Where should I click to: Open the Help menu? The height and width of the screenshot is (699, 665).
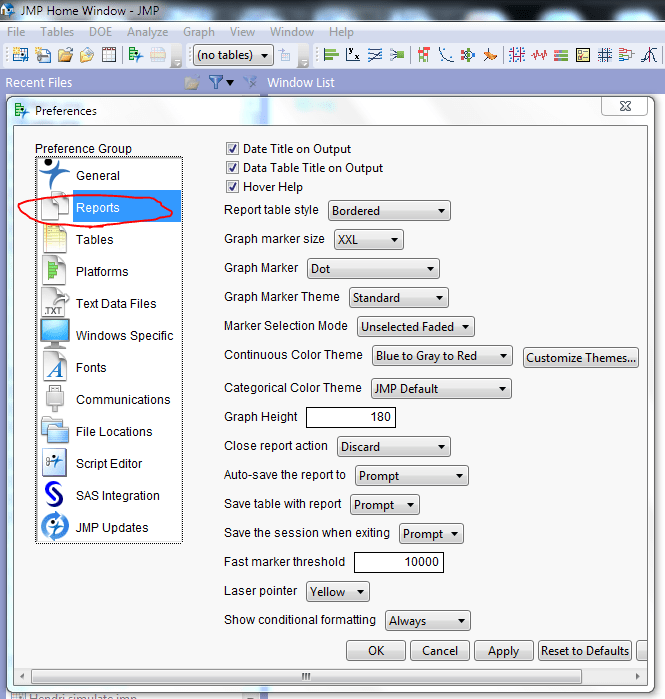[341, 32]
